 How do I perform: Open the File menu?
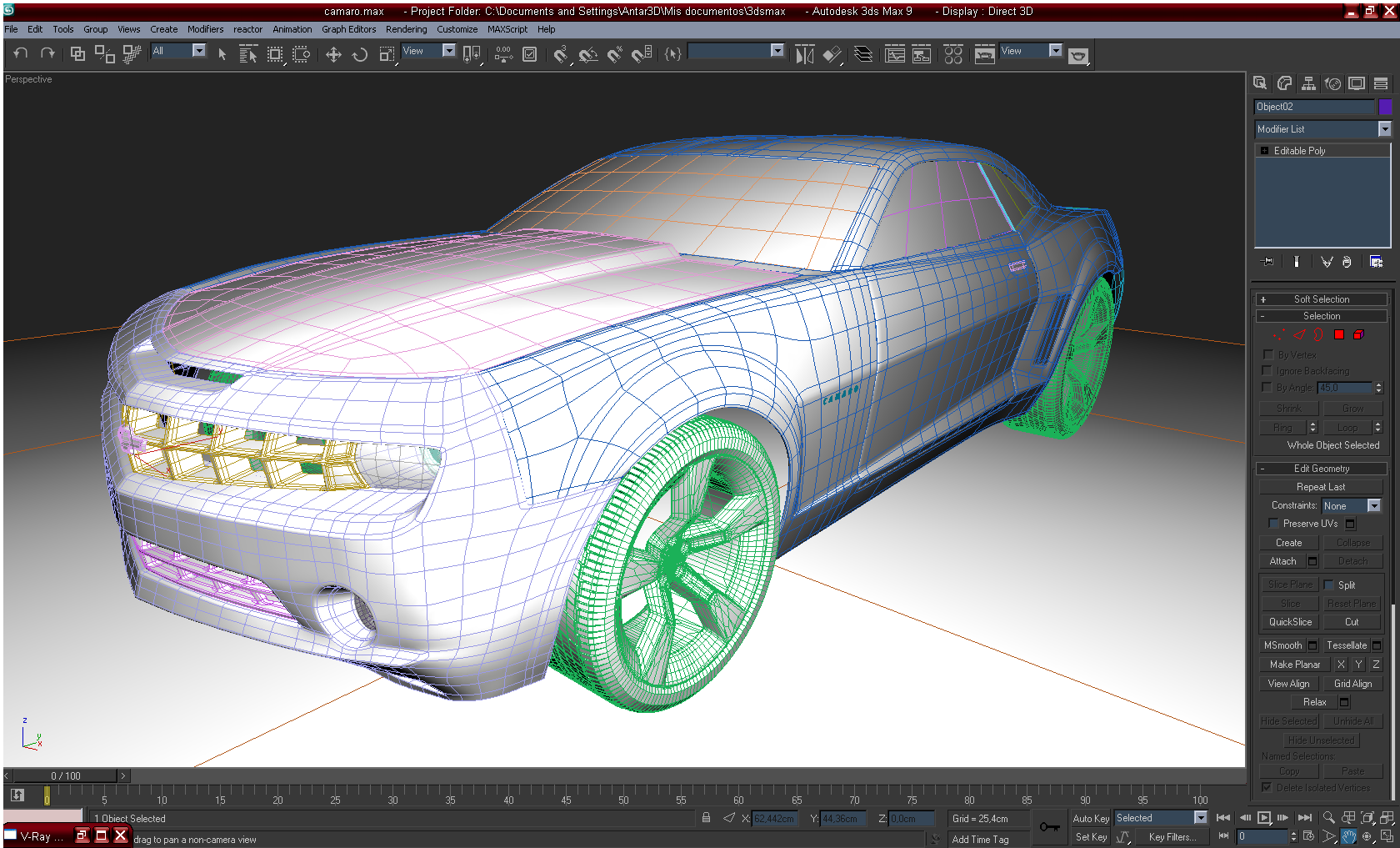pos(11,29)
